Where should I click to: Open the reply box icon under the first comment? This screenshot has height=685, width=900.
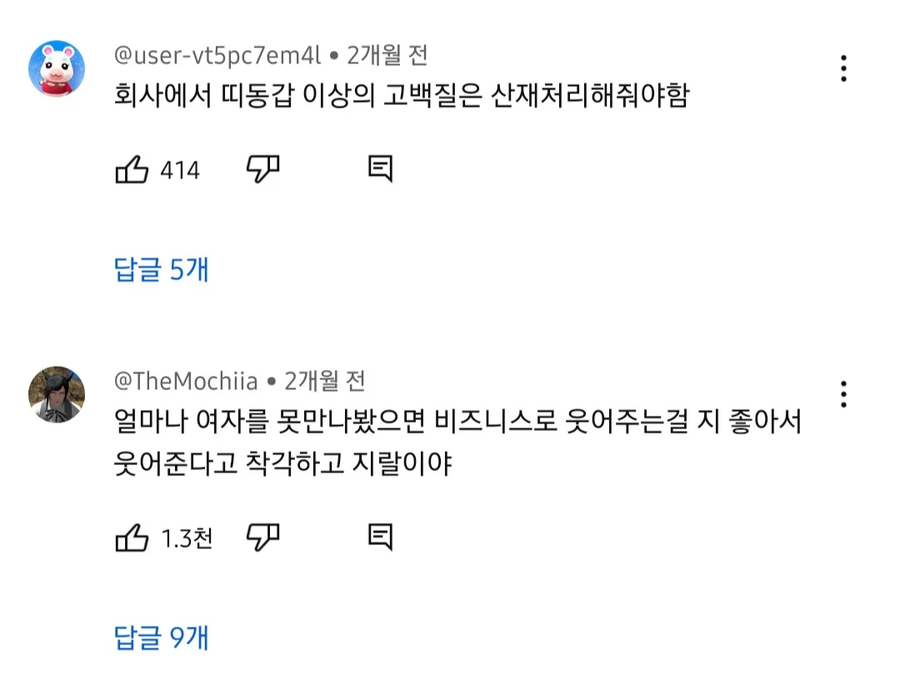click(380, 170)
